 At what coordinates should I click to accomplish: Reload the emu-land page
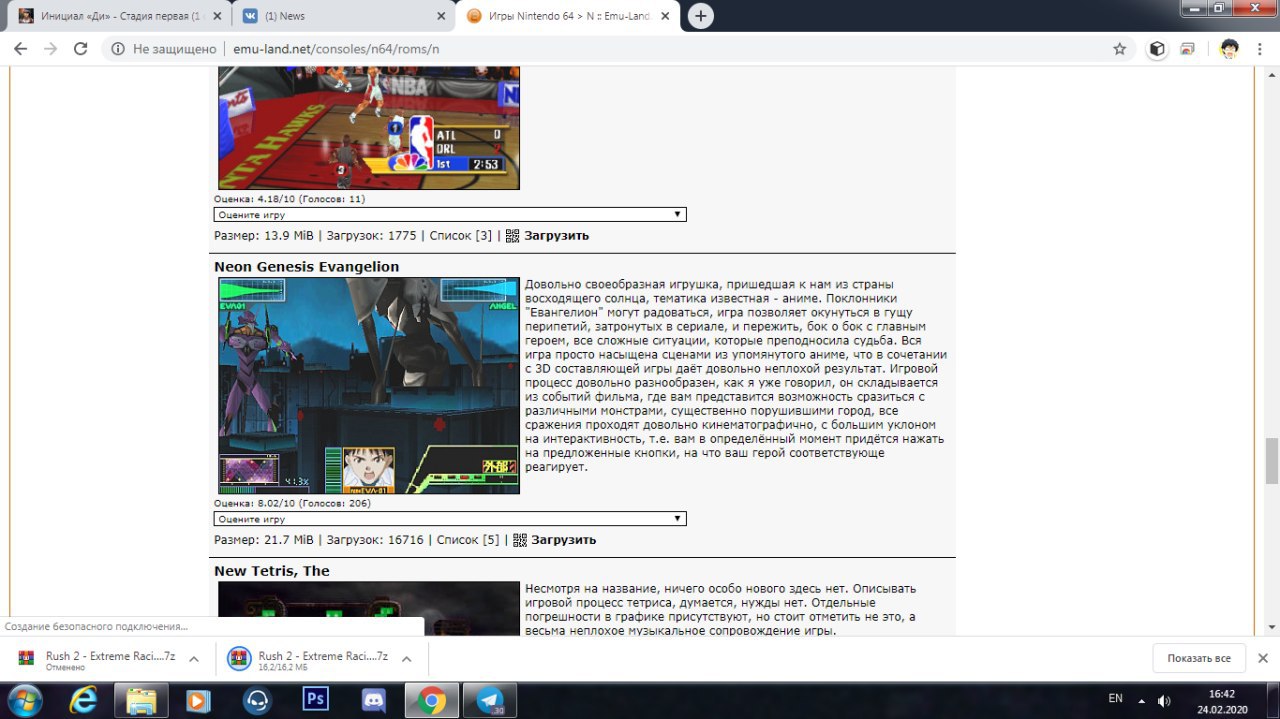[81, 49]
